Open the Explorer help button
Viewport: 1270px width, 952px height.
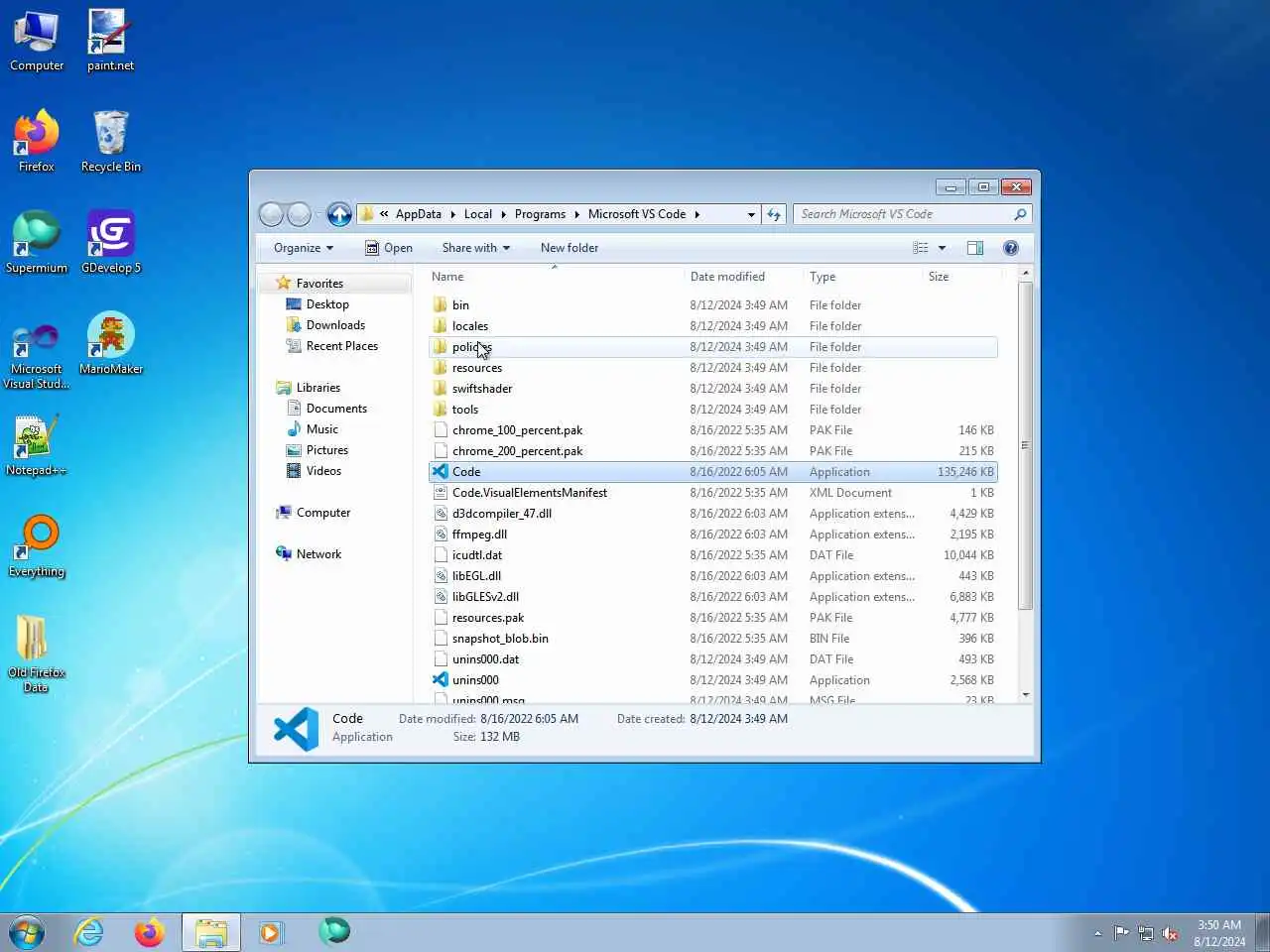point(1011,248)
